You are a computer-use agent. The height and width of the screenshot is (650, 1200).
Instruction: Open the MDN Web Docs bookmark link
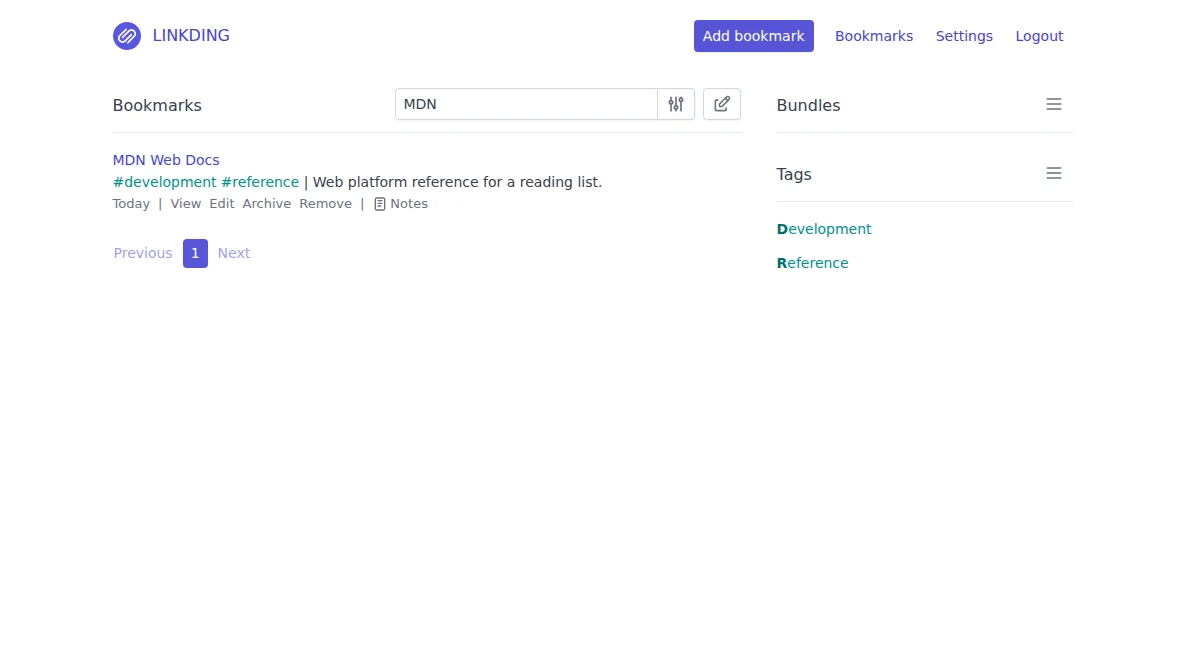[166, 160]
